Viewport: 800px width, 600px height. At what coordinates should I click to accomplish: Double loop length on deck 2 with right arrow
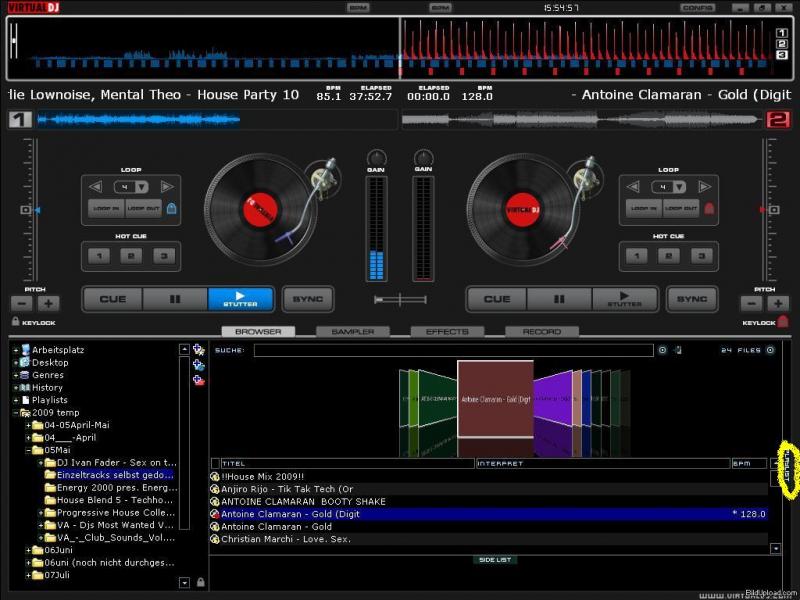pos(705,187)
